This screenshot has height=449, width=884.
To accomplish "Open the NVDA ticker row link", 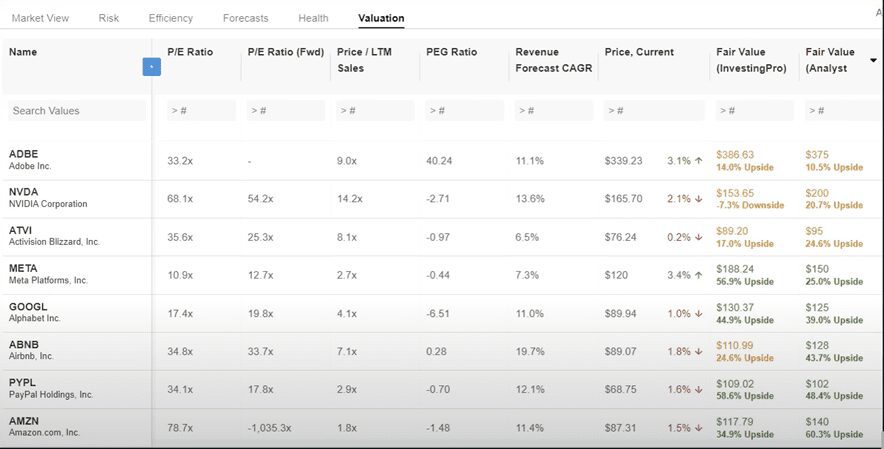I will (22, 192).
